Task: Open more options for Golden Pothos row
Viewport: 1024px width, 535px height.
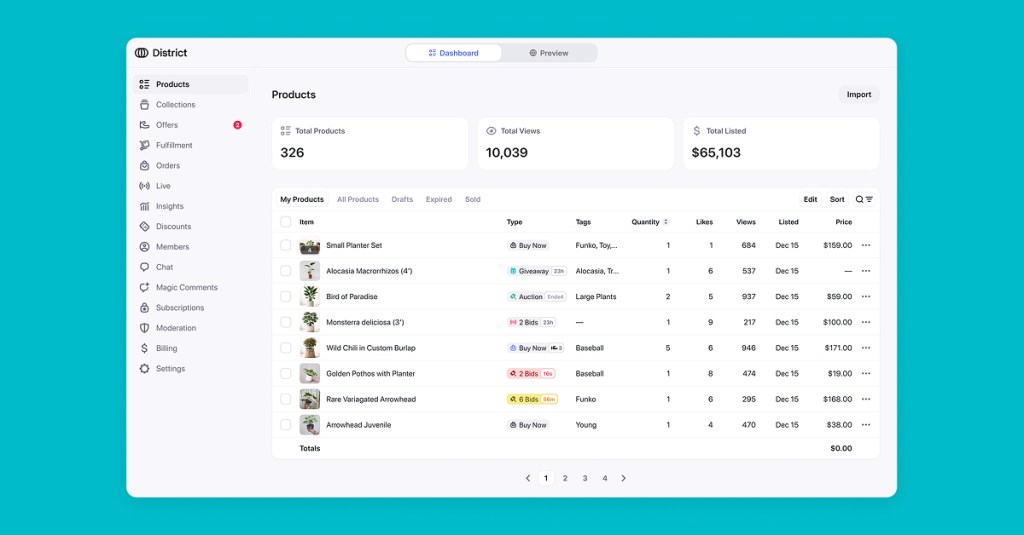Action: pyautogui.click(x=866, y=374)
